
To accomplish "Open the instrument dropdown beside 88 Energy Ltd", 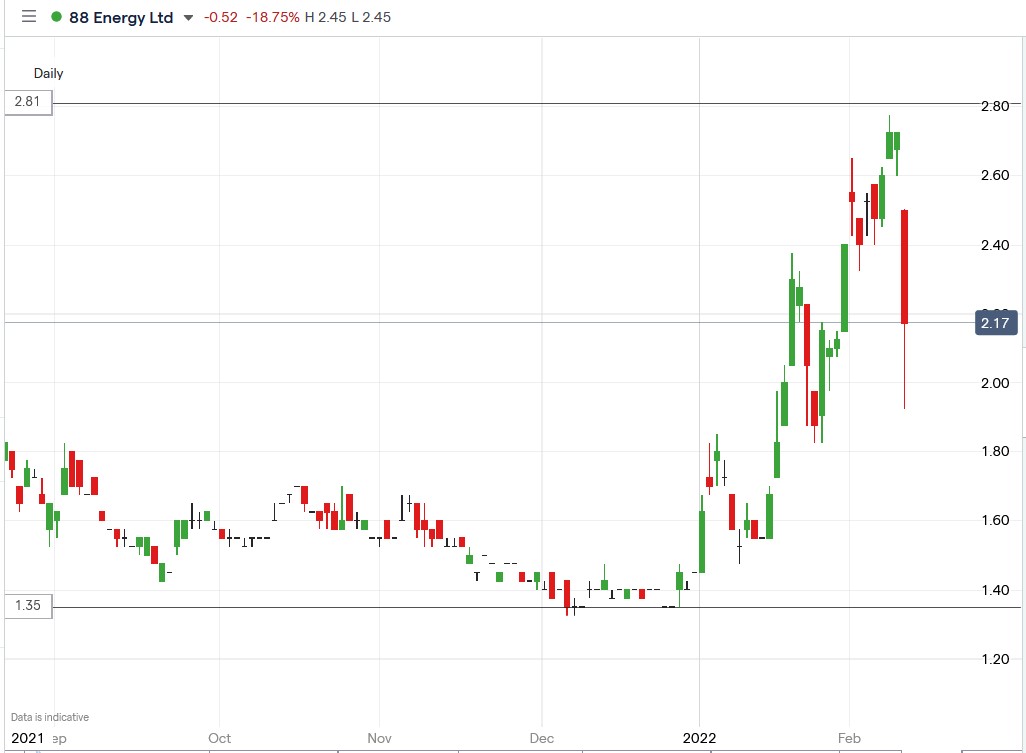I will [x=186, y=17].
